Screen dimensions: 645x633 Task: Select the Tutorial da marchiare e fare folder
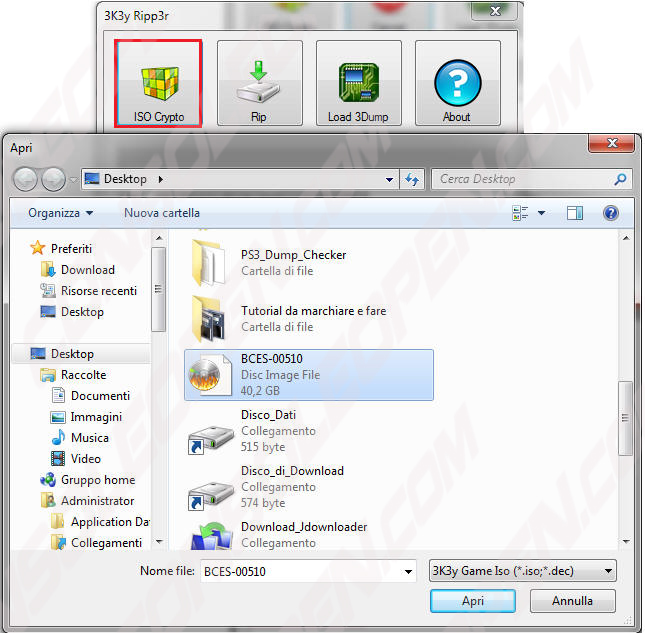pos(309,318)
